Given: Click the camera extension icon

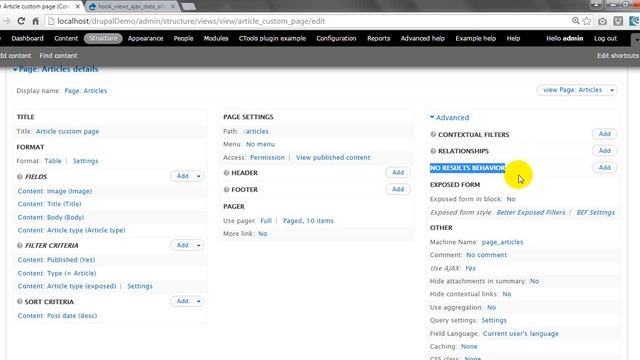Looking at the screenshot, I should point(602,21).
